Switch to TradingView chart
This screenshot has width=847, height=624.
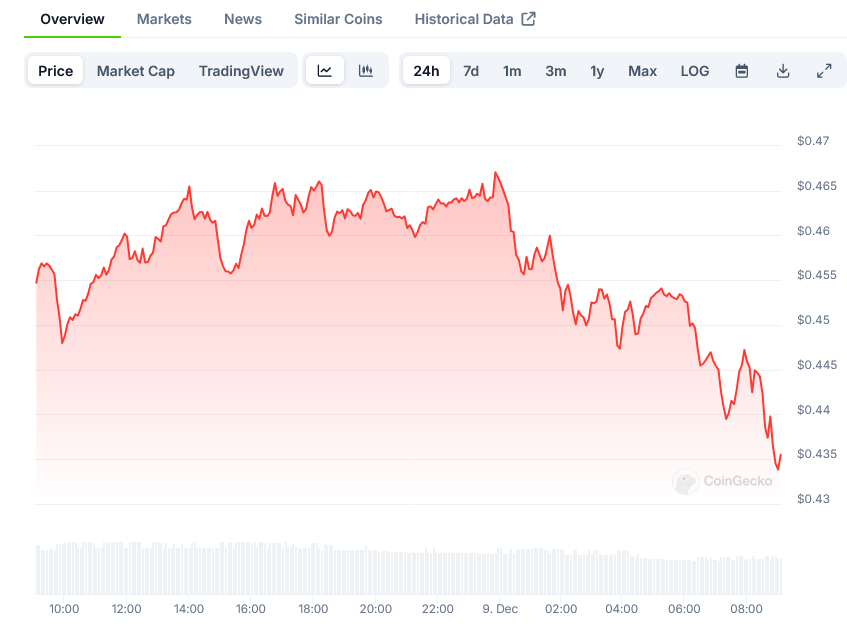241,71
